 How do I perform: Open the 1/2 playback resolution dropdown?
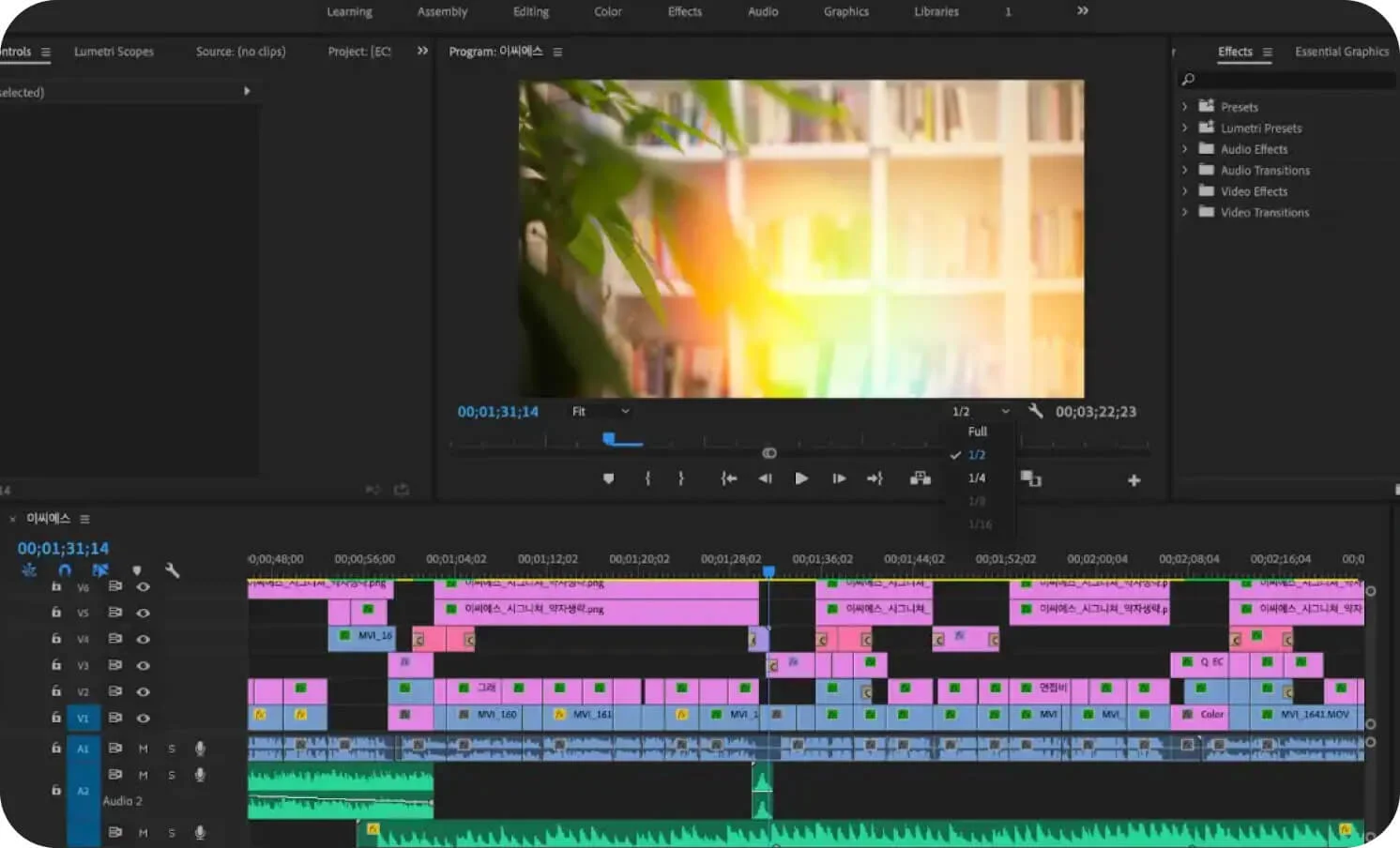click(x=981, y=411)
